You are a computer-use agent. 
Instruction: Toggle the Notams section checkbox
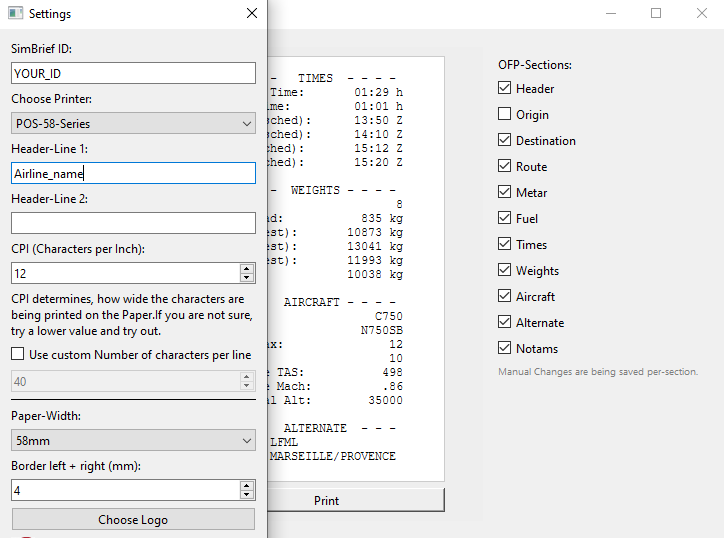click(x=505, y=348)
